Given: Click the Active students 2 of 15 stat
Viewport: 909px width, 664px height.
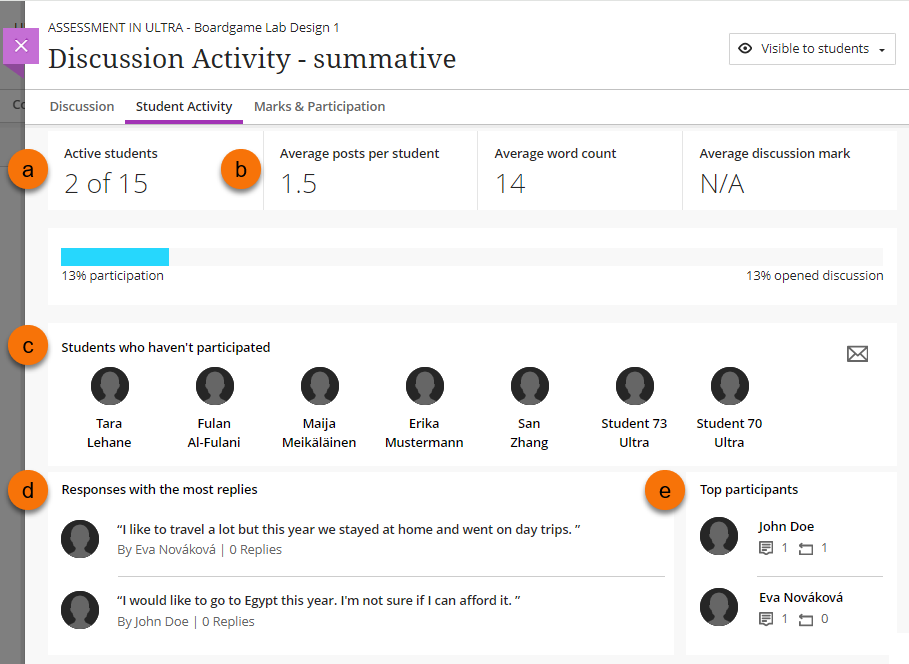Looking at the screenshot, I should 106,183.
